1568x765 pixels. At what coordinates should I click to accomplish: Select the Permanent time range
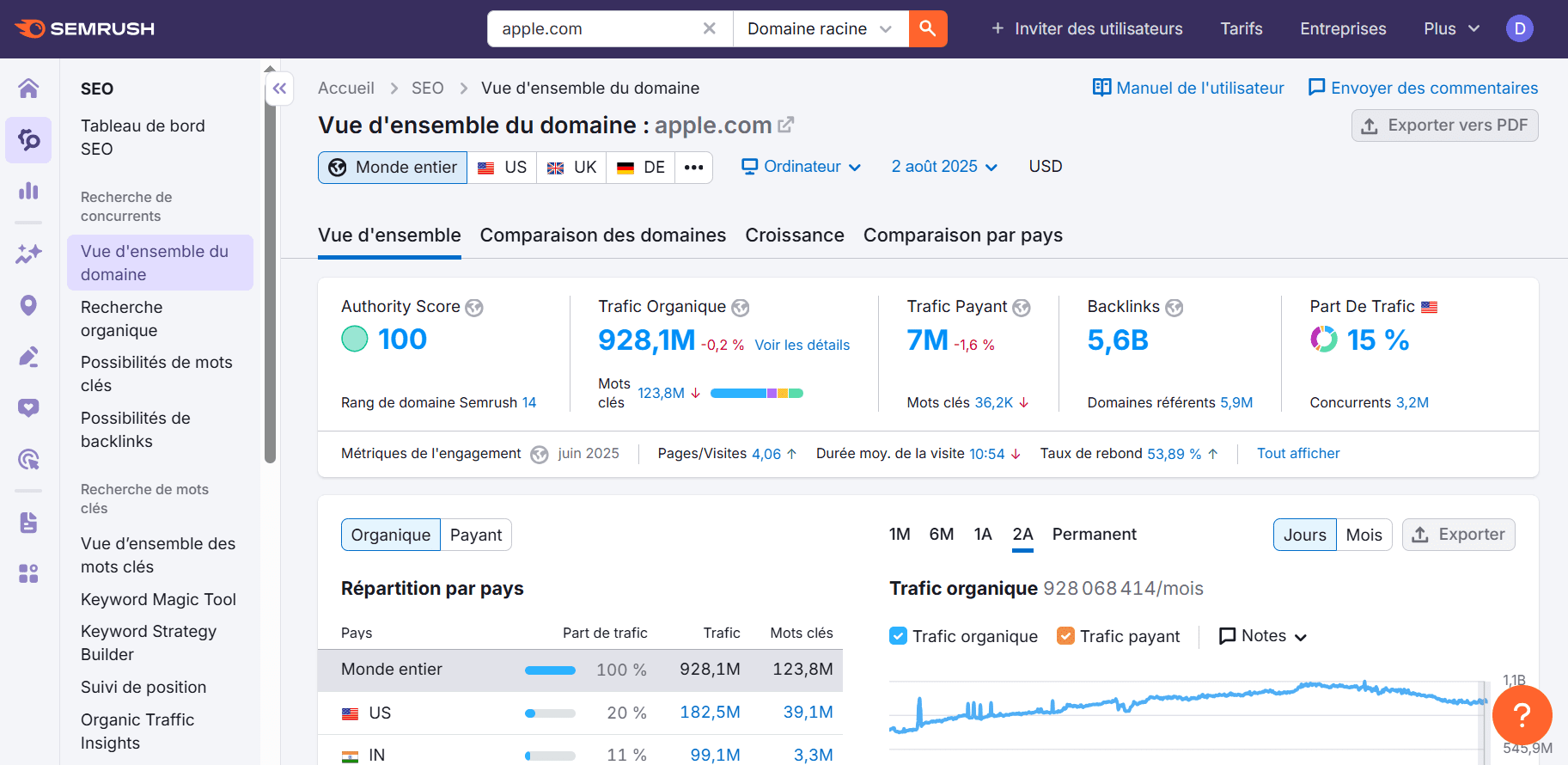[x=1094, y=535]
